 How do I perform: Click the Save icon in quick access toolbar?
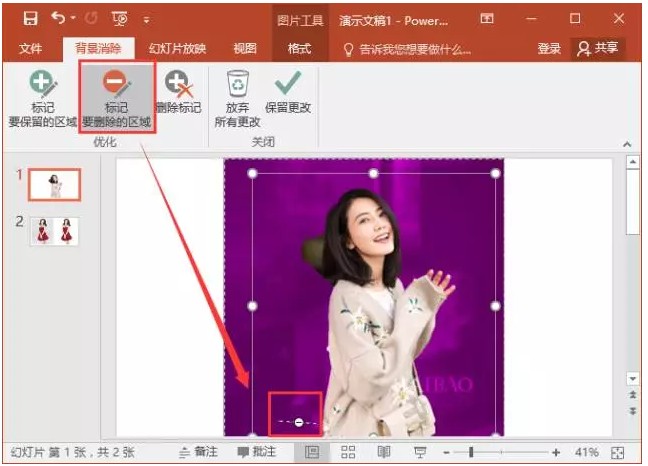tap(30, 18)
